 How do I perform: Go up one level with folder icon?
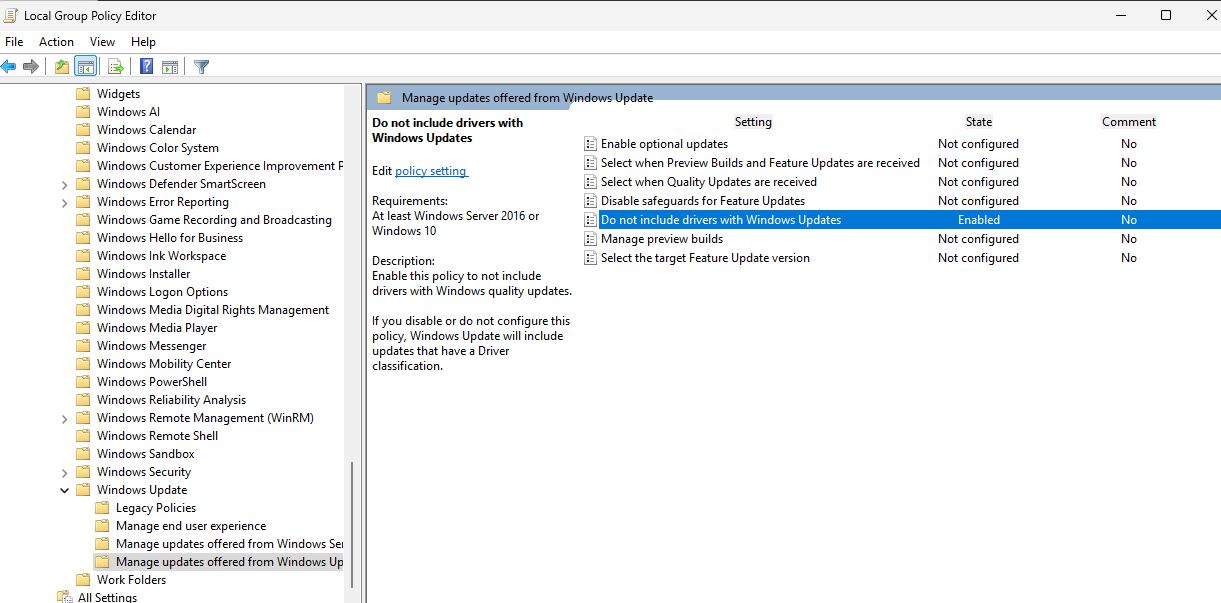coord(62,67)
